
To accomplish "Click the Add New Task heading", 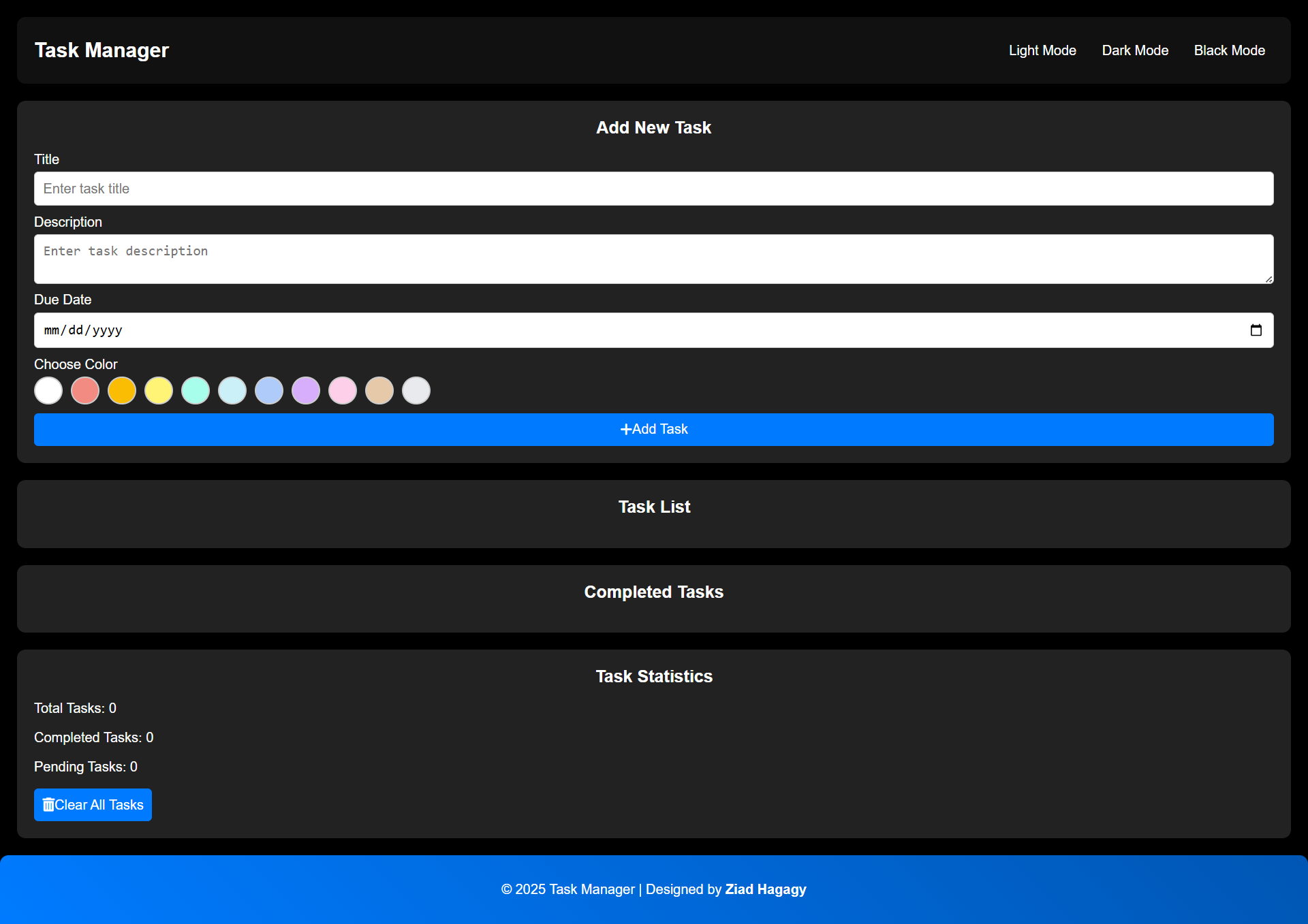I will coord(654,127).
